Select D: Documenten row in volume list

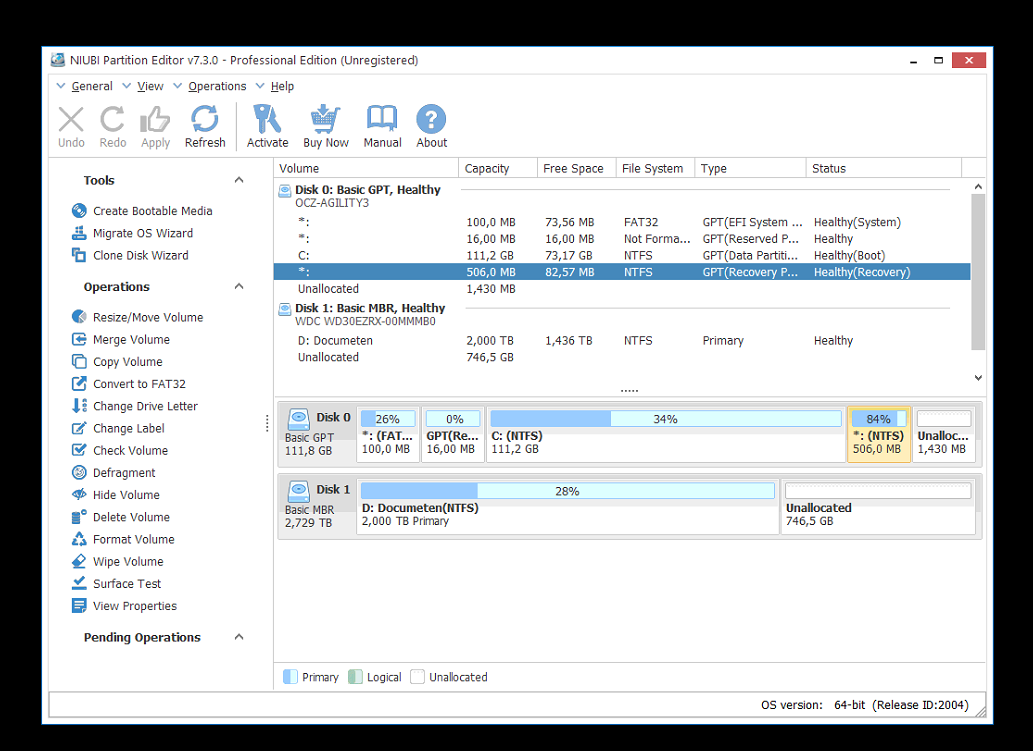coord(335,341)
